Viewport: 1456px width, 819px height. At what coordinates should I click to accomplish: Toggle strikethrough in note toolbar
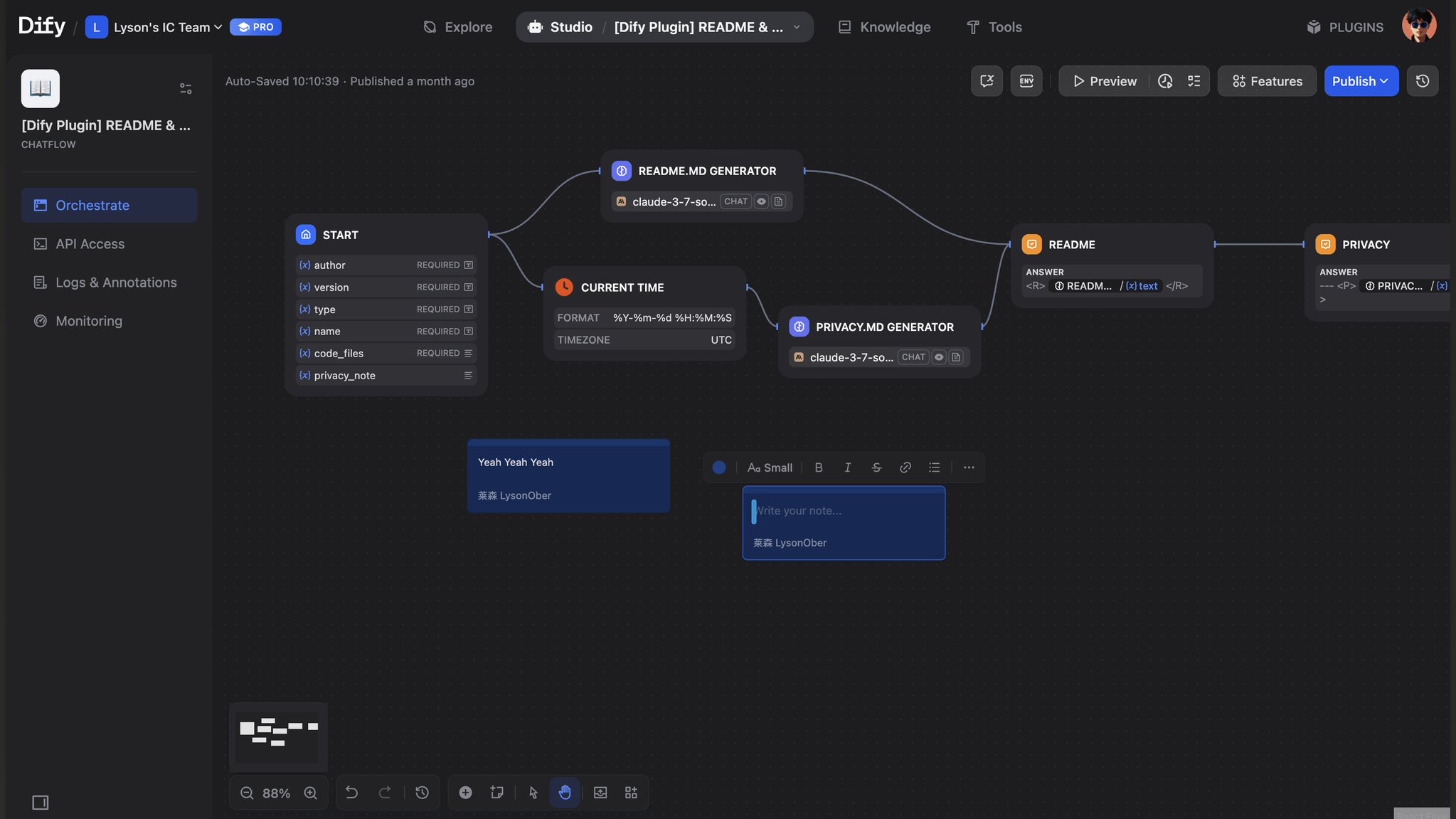point(876,467)
